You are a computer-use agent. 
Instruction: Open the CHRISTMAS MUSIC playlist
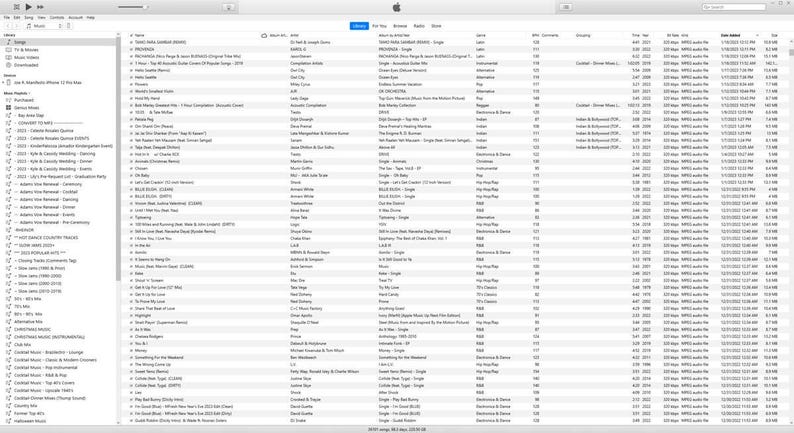tap(32, 329)
